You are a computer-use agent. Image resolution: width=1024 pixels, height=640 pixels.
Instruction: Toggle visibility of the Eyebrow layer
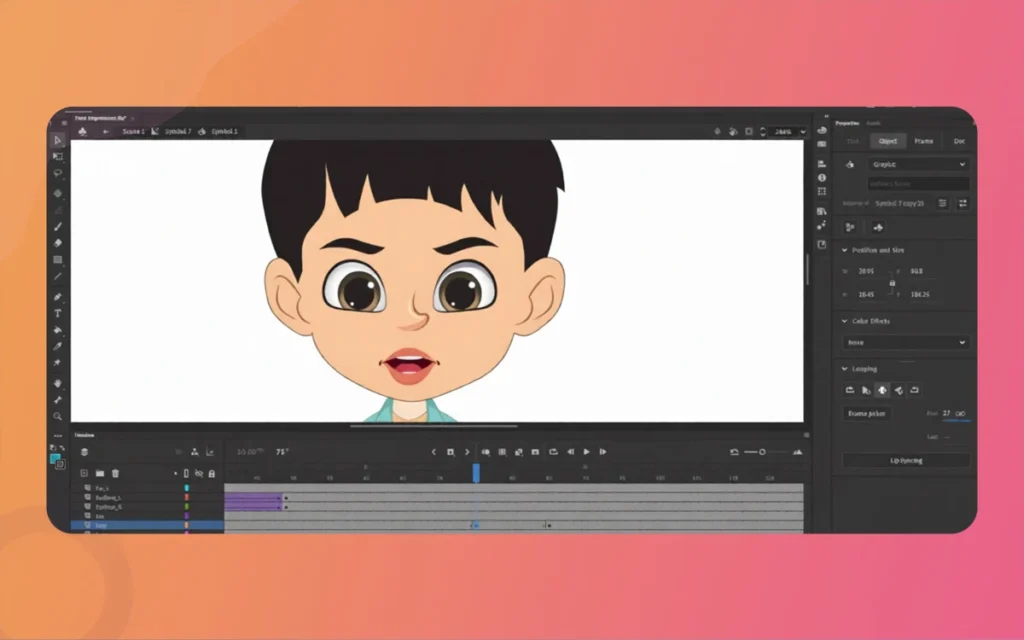[x=199, y=497]
